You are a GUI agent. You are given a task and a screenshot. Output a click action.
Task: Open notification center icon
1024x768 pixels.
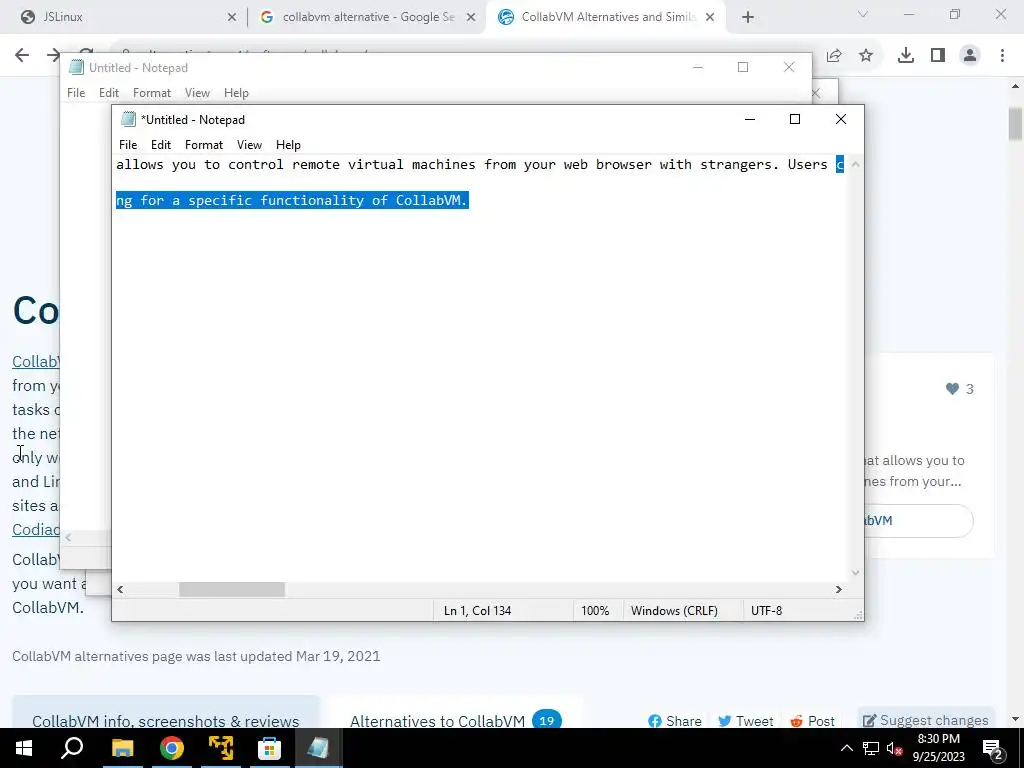(992, 749)
